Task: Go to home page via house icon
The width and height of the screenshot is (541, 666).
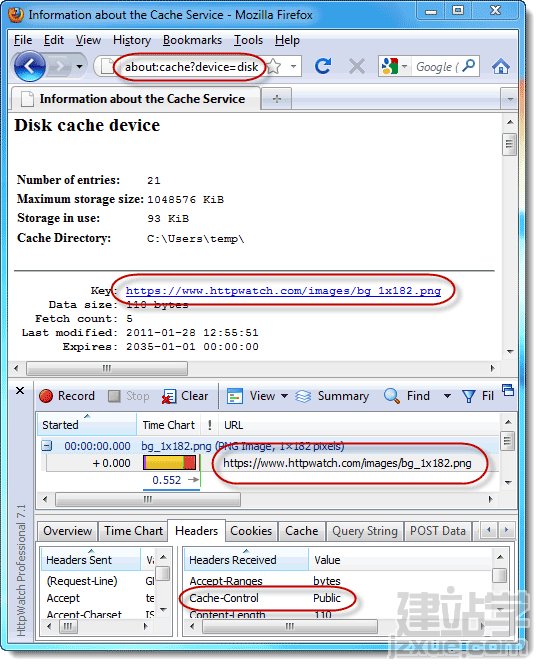Action: point(501,66)
